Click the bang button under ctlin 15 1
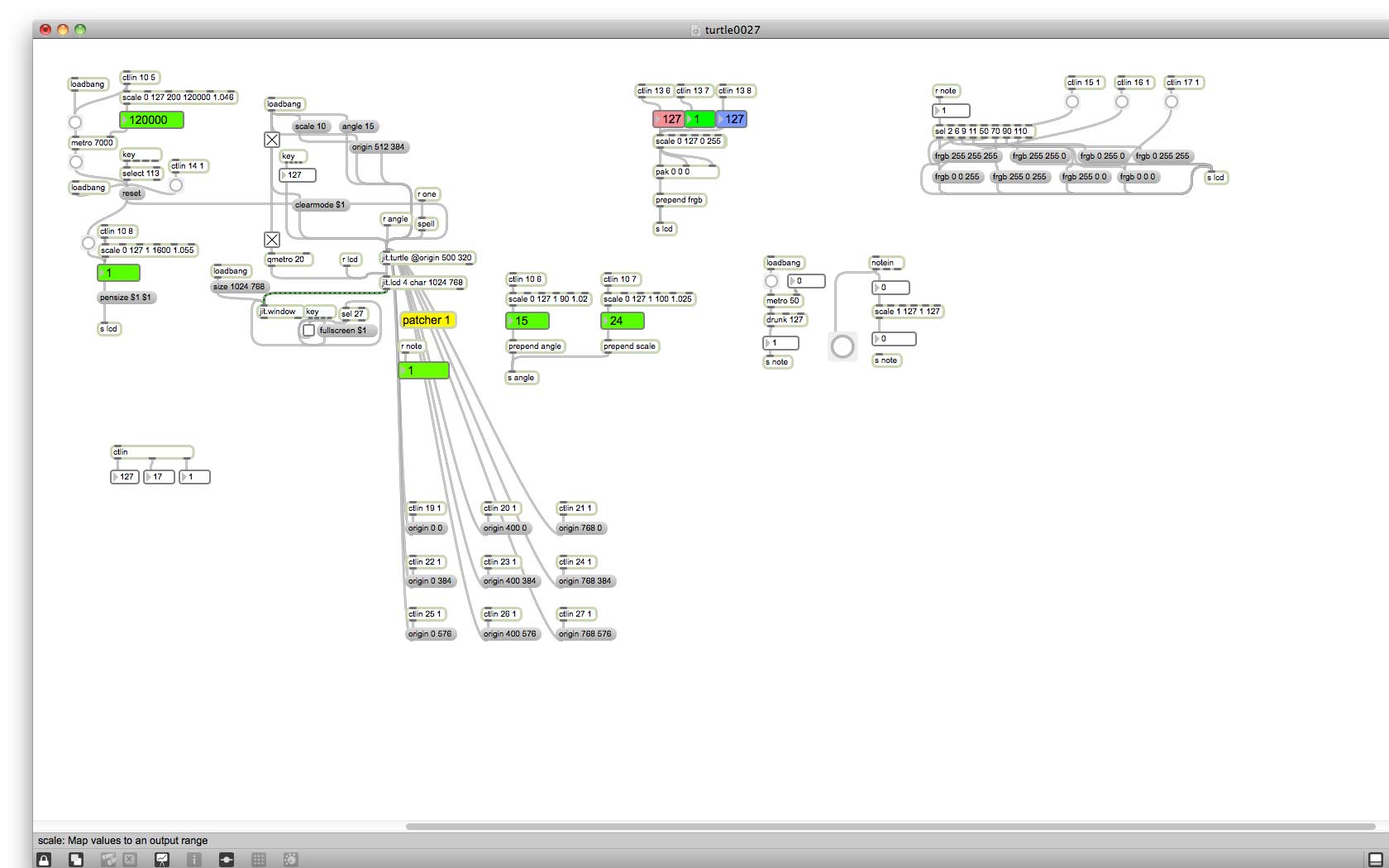1389x868 pixels. (1072, 102)
